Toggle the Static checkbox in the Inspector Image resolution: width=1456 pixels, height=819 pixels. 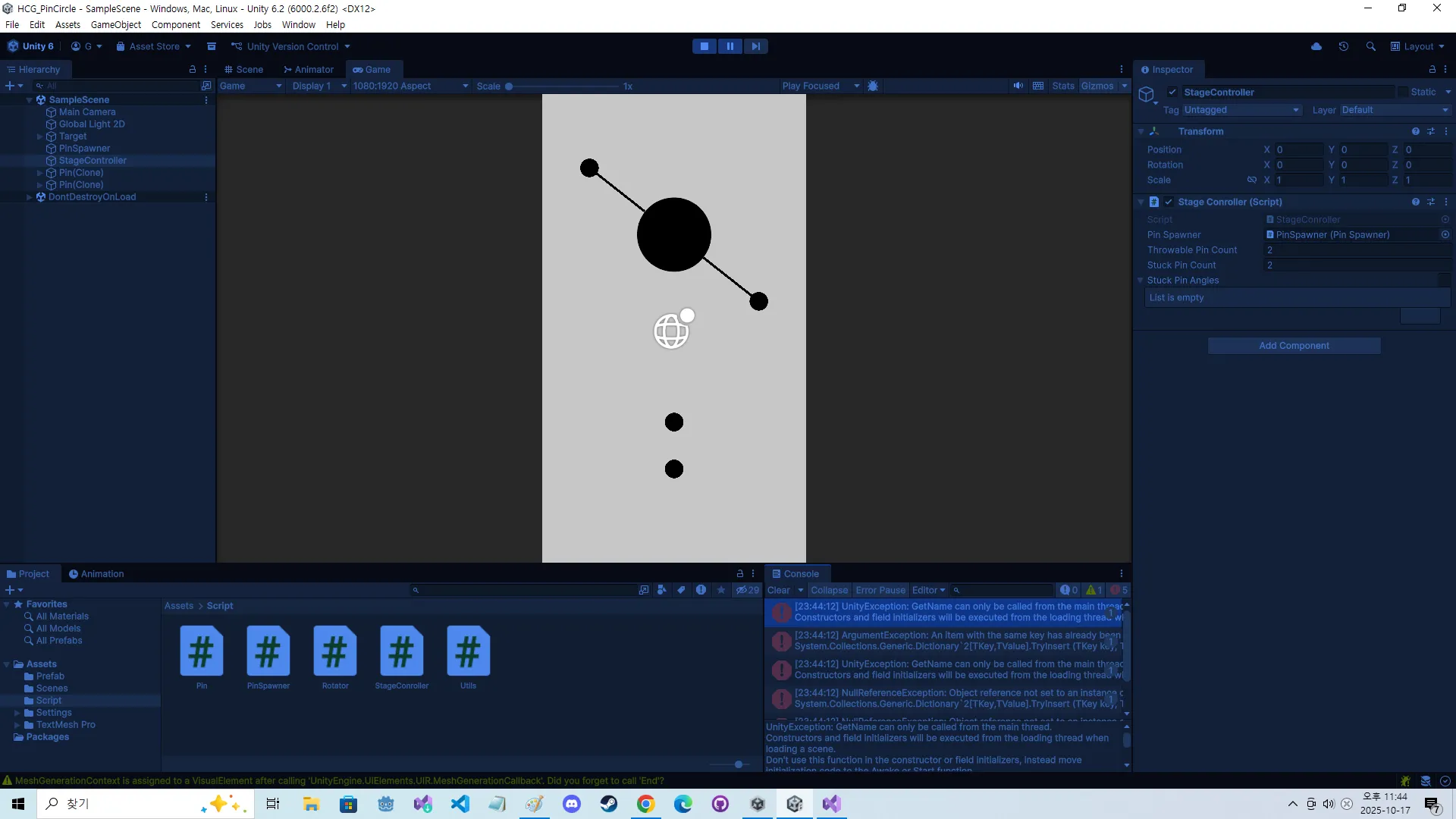[1403, 92]
